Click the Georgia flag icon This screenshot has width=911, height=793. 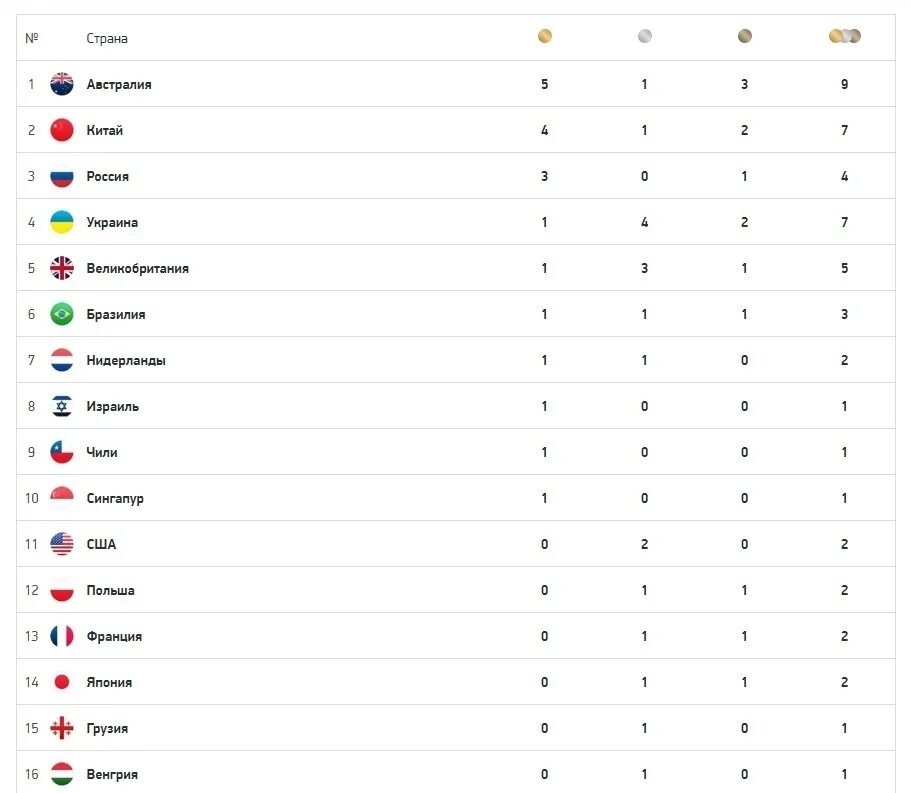coord(62,728)
